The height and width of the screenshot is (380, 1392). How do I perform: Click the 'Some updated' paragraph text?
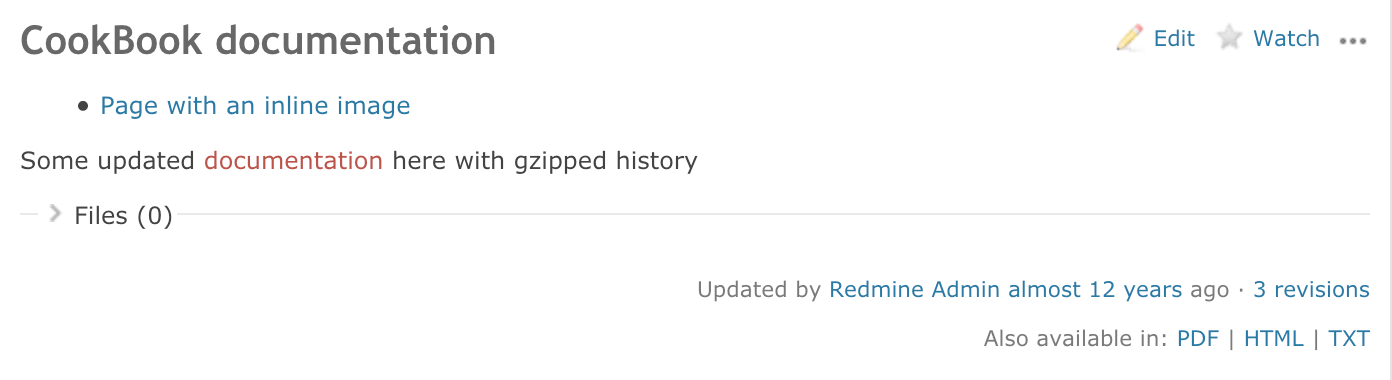(x=110, y=160)
